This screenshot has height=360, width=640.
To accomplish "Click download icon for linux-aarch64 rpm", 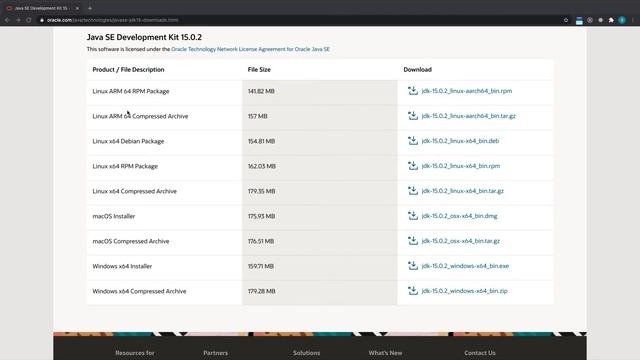I will 413,91.
